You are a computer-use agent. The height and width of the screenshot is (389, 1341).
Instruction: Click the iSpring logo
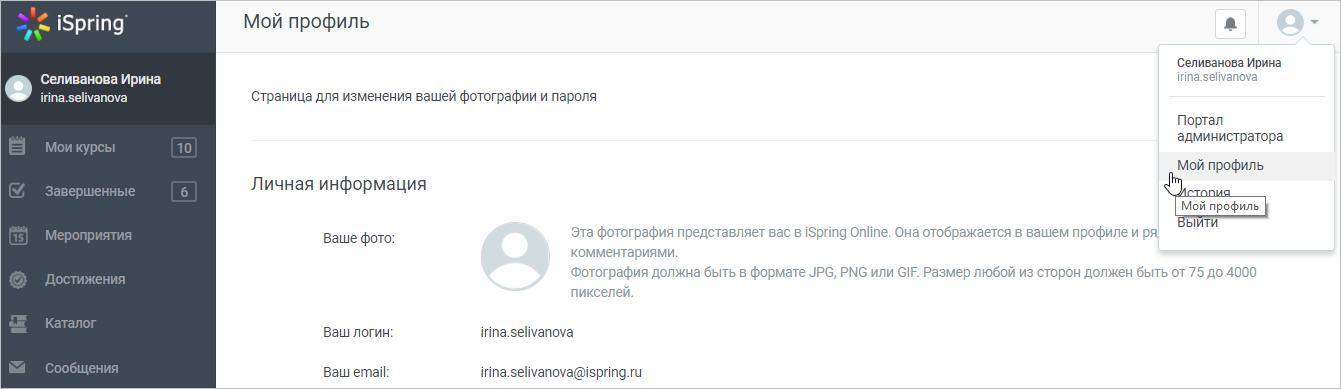(73, 25)
